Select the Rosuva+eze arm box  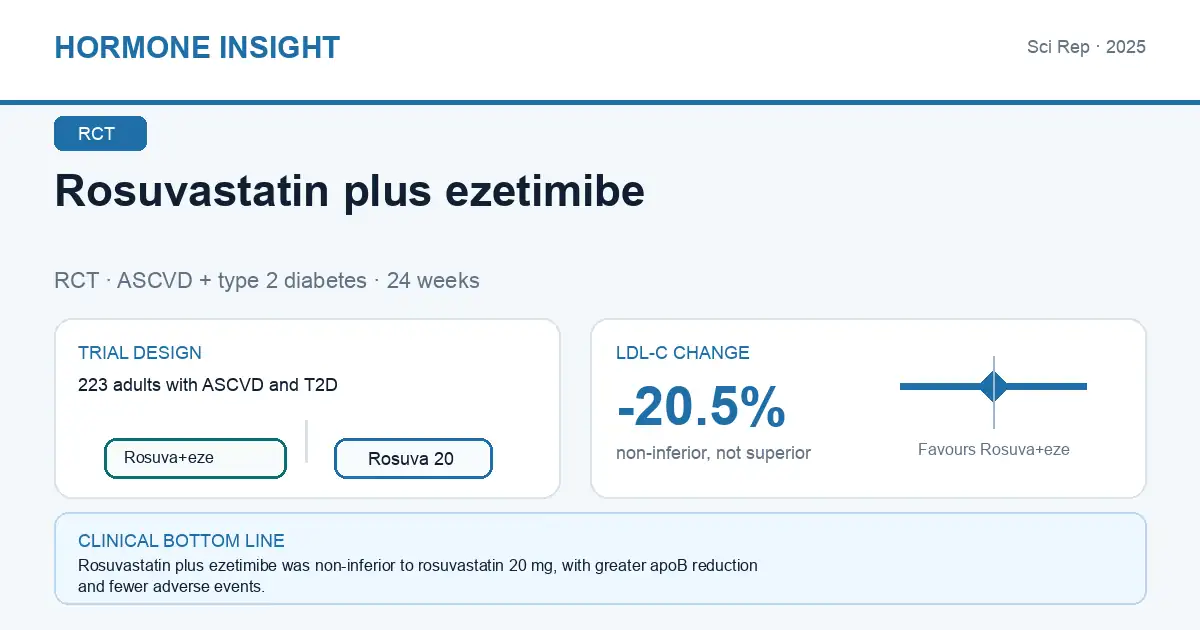[196, 458]
